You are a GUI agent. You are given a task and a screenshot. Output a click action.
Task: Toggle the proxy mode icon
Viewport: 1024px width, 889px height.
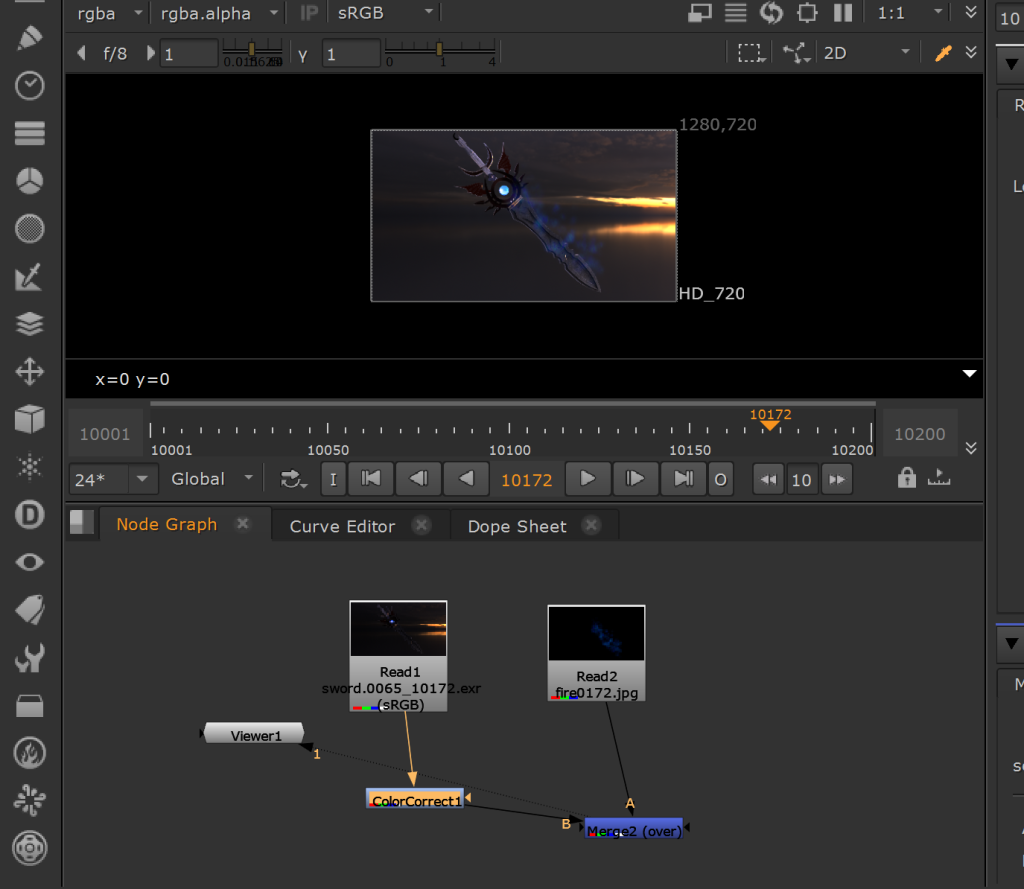(699, 12)
